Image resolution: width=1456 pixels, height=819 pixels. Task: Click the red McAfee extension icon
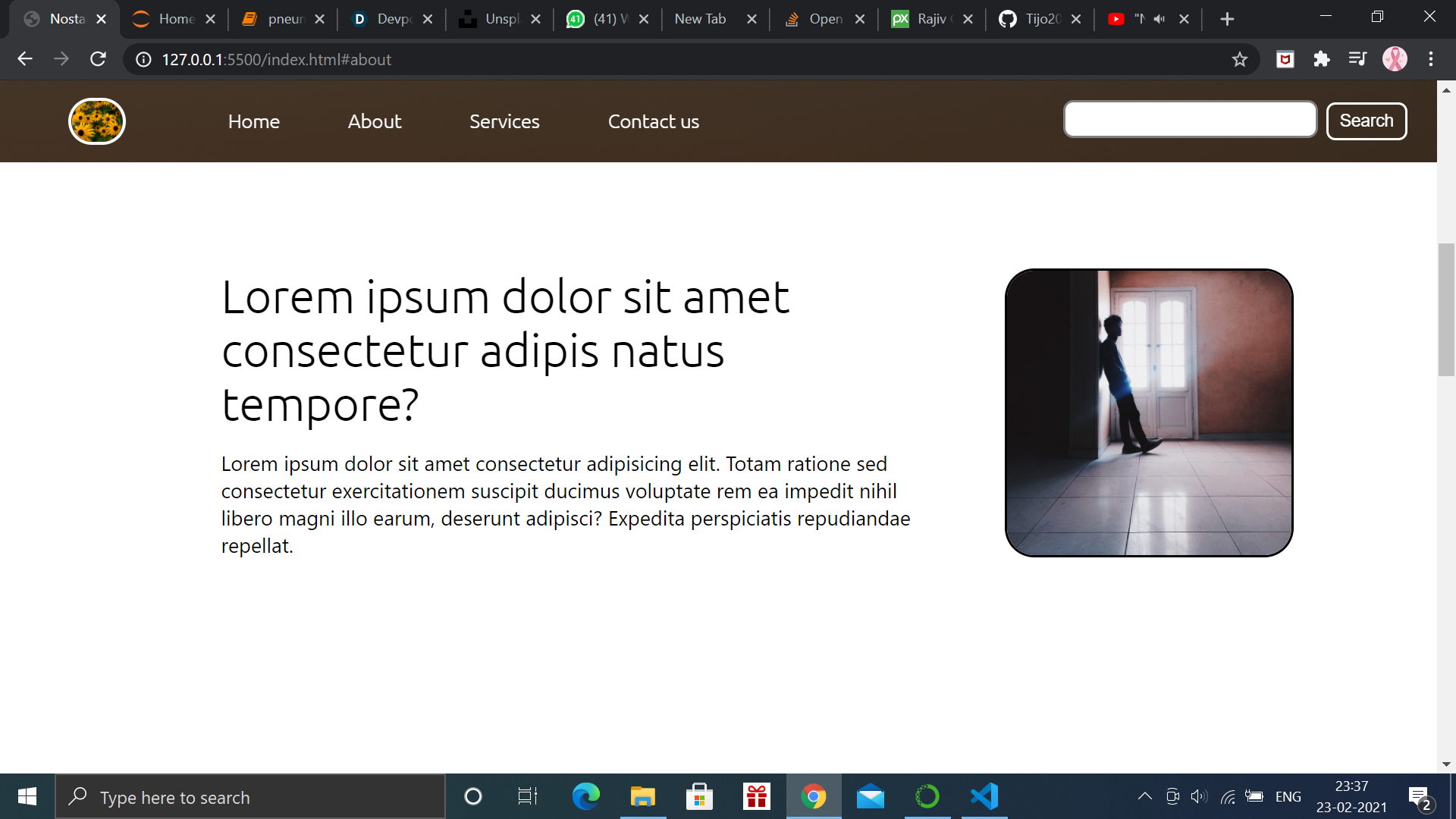coord(1285,59)
